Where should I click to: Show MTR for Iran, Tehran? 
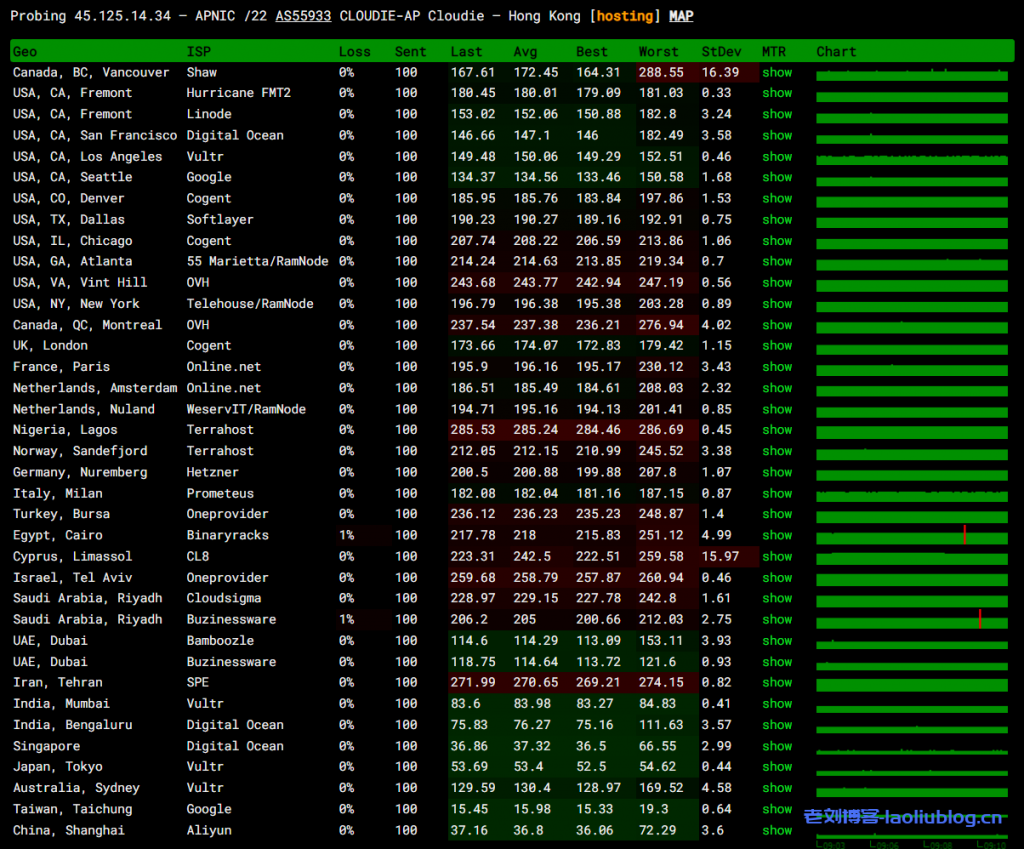click(x=776, y=683)
